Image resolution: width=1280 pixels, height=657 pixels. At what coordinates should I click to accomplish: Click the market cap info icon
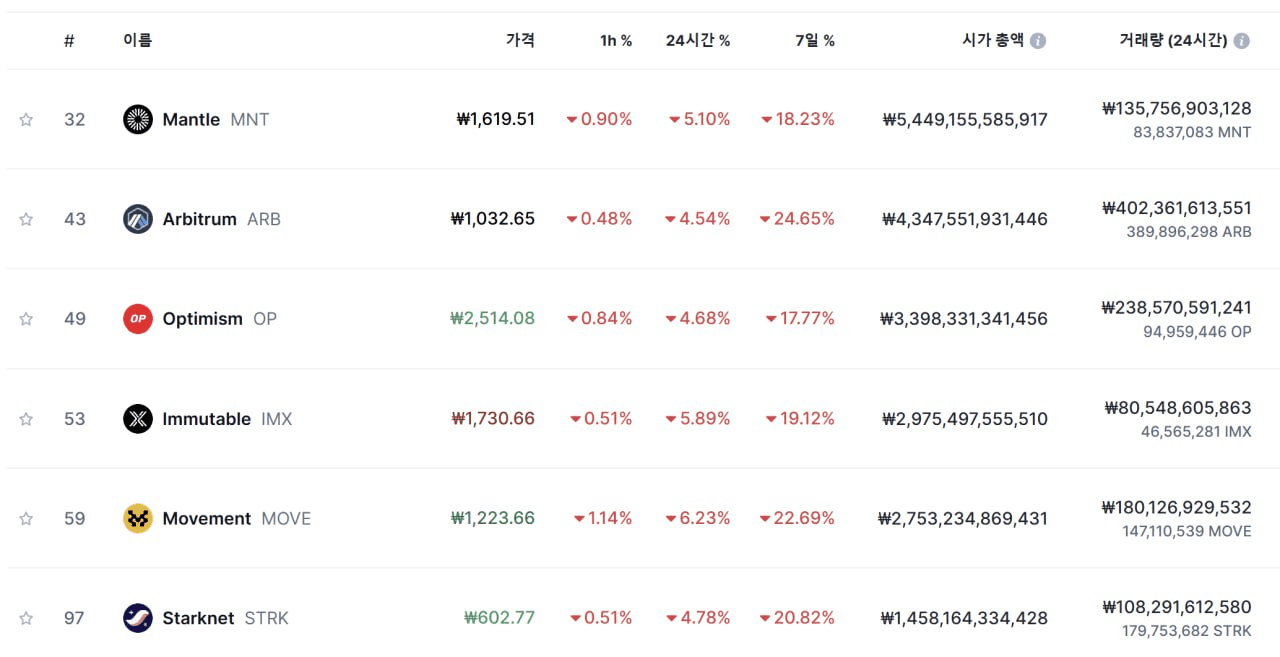(1038, 41)
